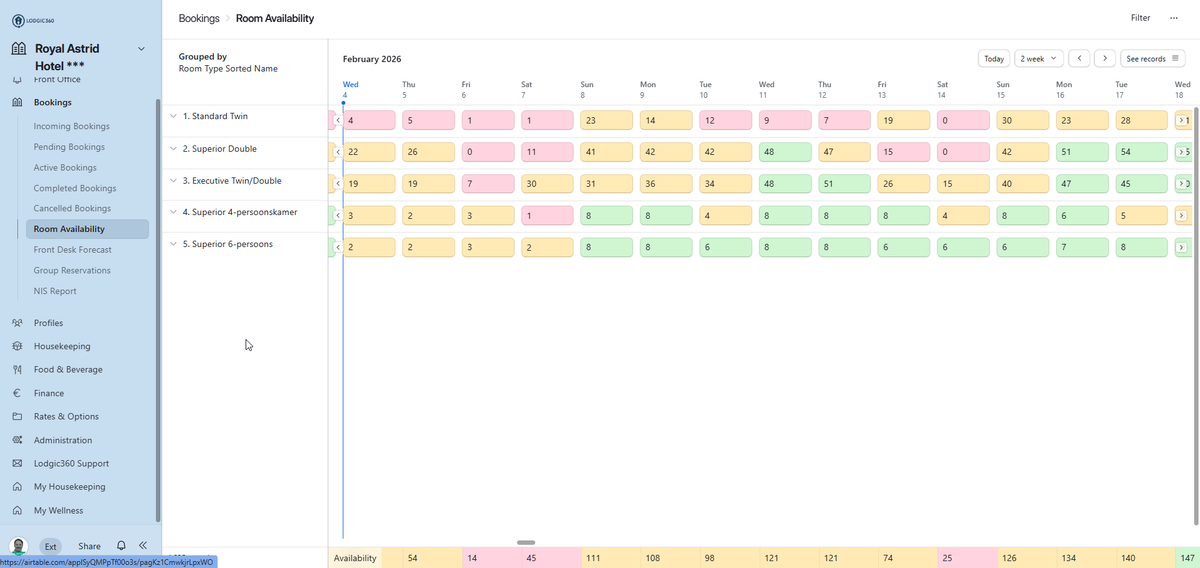Click Superior 6-persoons row's left scroll arrow
The width and height of the screenshot is (1200, 568).
[338, 248]
